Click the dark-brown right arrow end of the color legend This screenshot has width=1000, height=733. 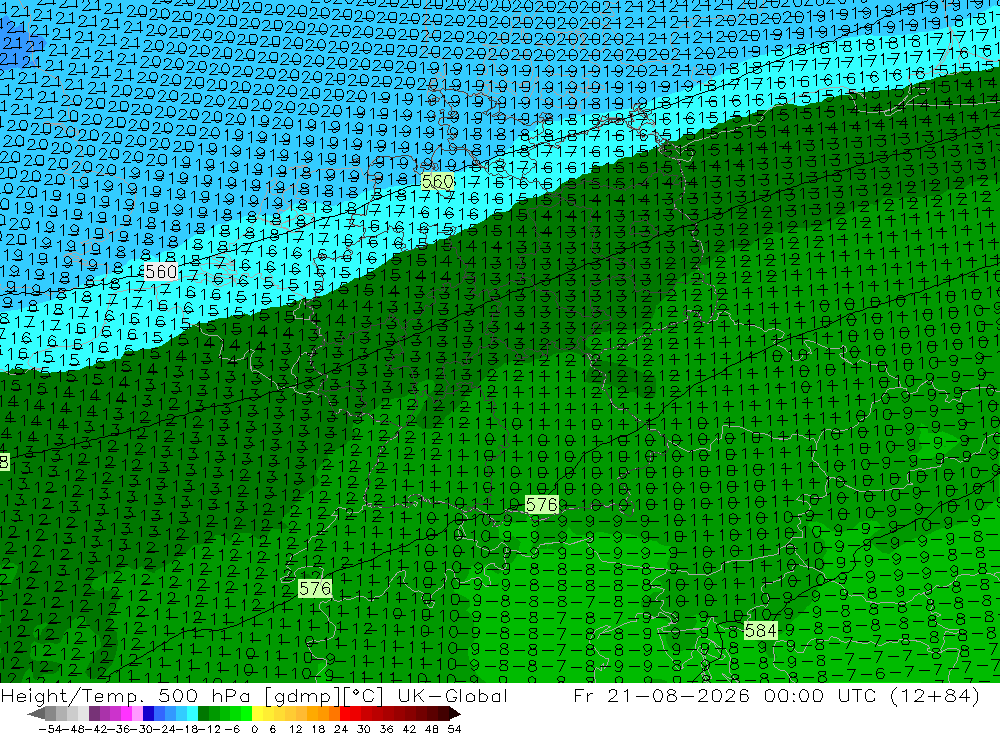click(x=455, y=713)
